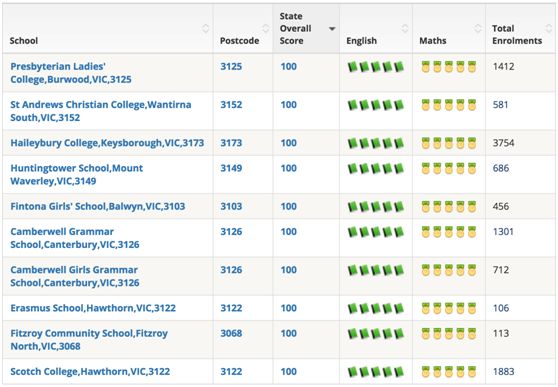Sort by English column arrows

click(x=405, y=28)
